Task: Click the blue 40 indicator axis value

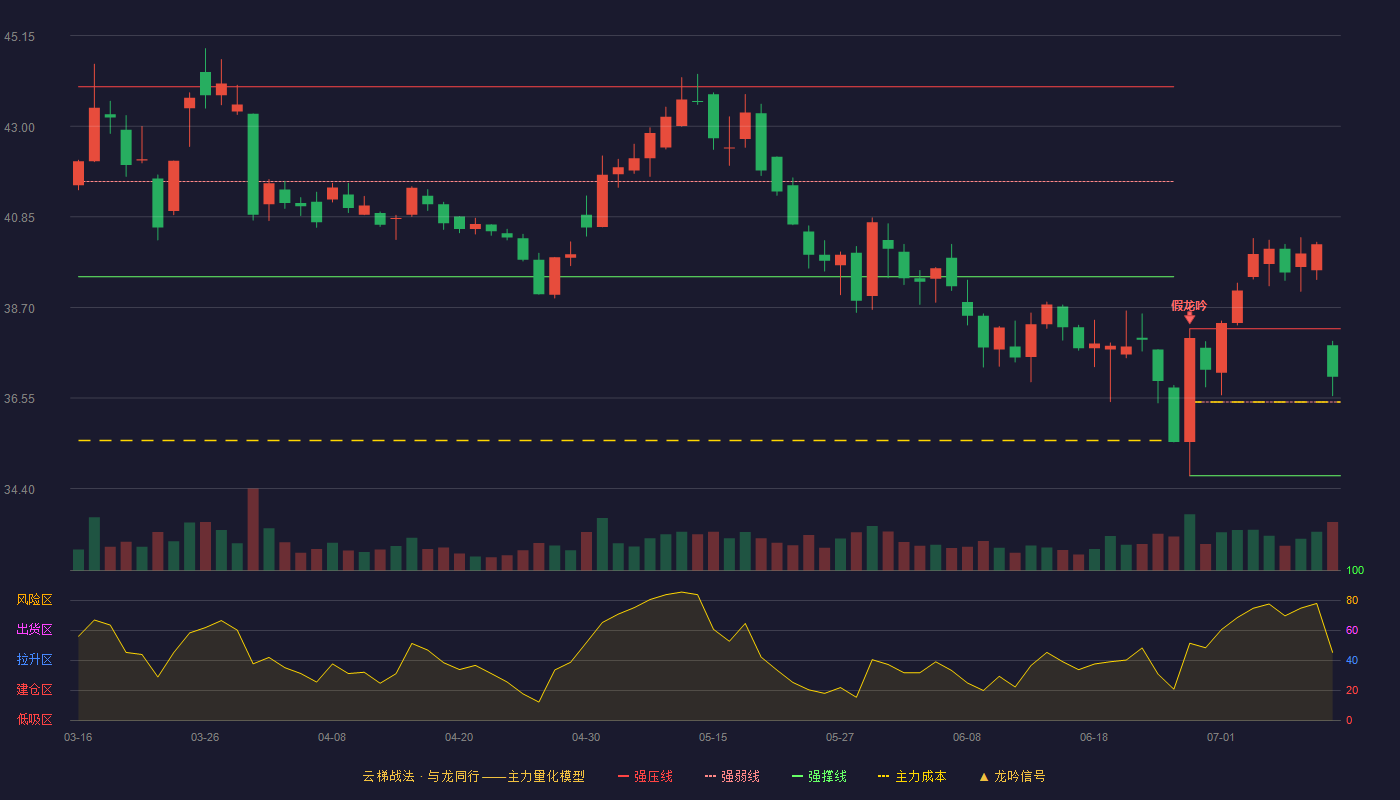Action: (1352, 660)
